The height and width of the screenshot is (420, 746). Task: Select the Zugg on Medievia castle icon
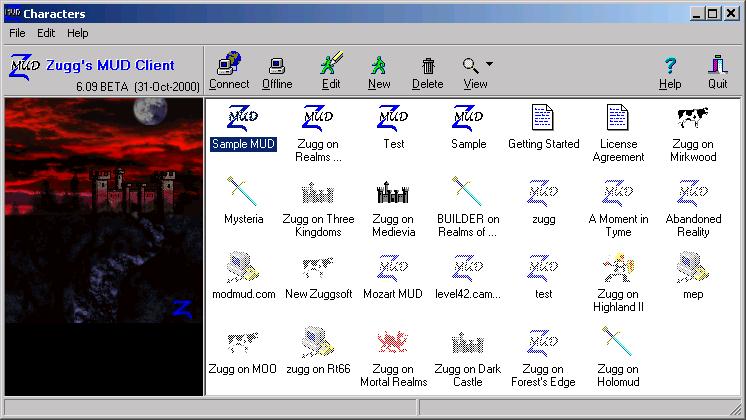[x=393, y=192]
